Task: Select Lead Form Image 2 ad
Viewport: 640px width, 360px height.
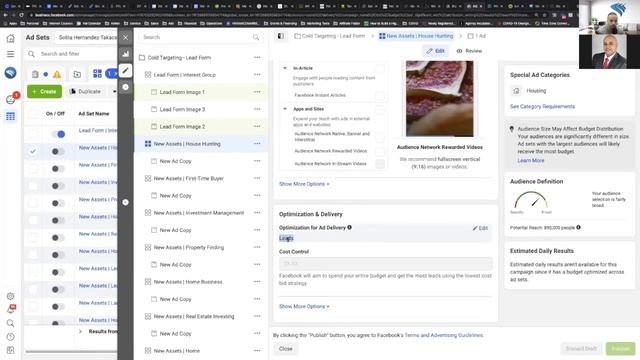Action: (x=182, y=127)
